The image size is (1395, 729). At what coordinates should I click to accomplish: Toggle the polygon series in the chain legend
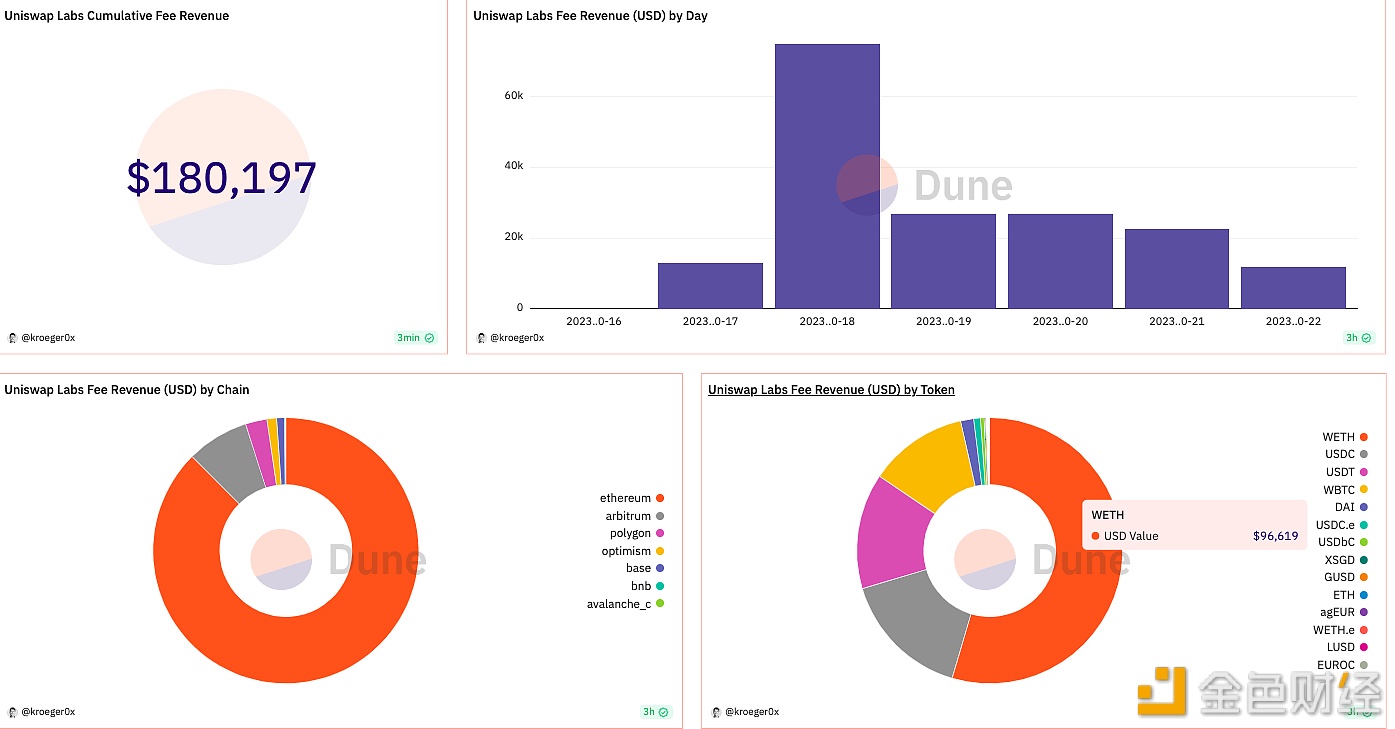(x=630, y=533)
